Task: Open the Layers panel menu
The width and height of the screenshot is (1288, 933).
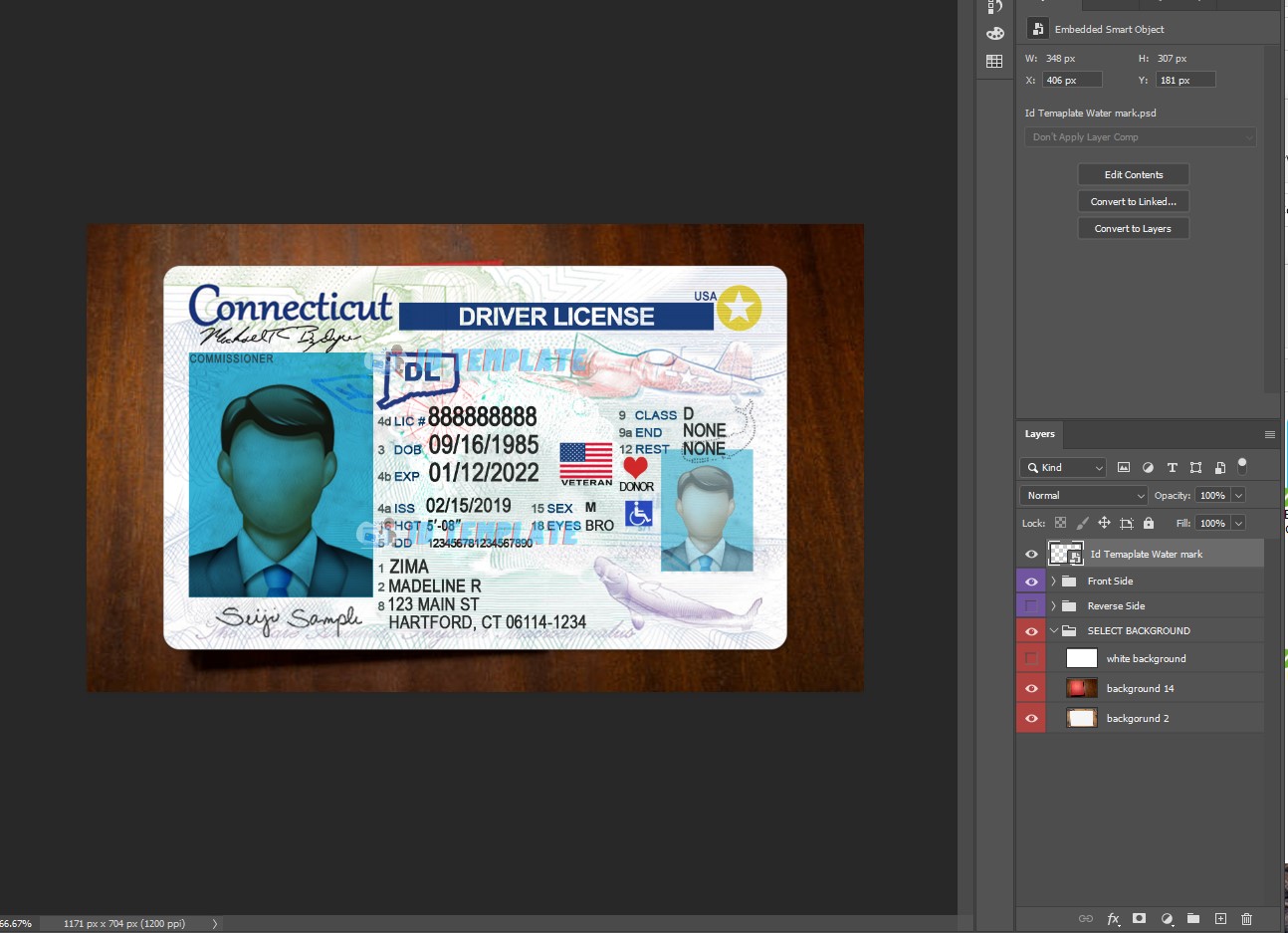Action: [1269, 434]
